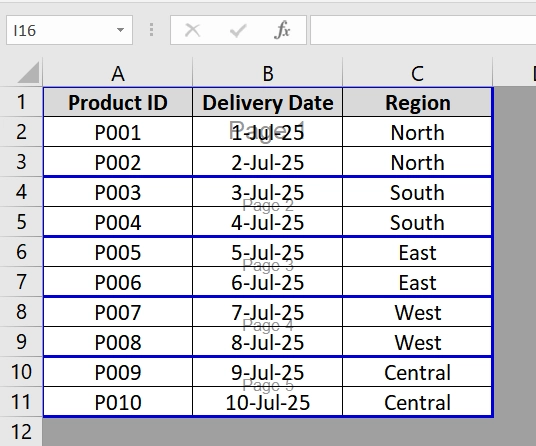
Task: Click into the formula bar input
Action: click(423, 30)
